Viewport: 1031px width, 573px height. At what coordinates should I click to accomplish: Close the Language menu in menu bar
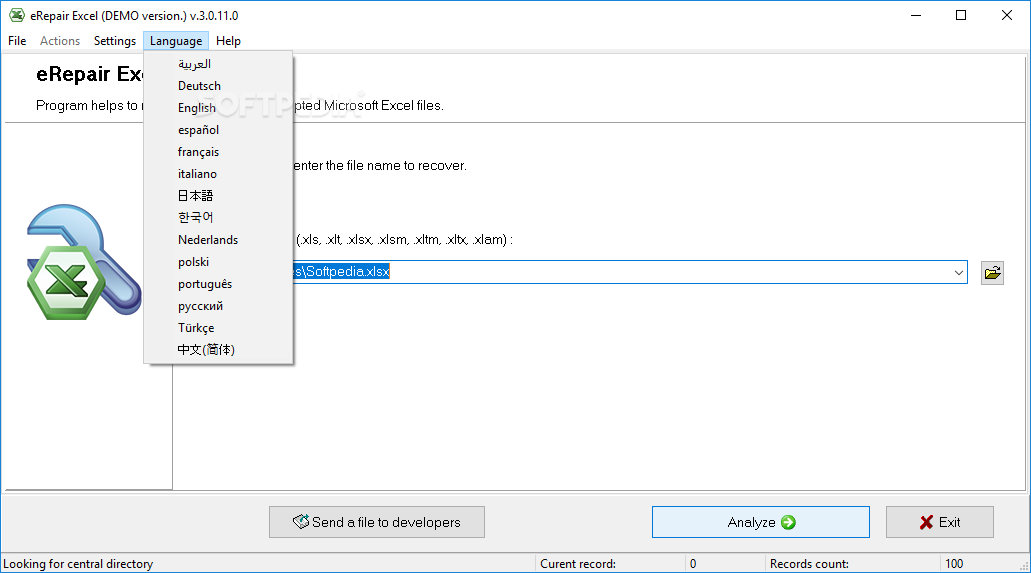tap(176, 41)
